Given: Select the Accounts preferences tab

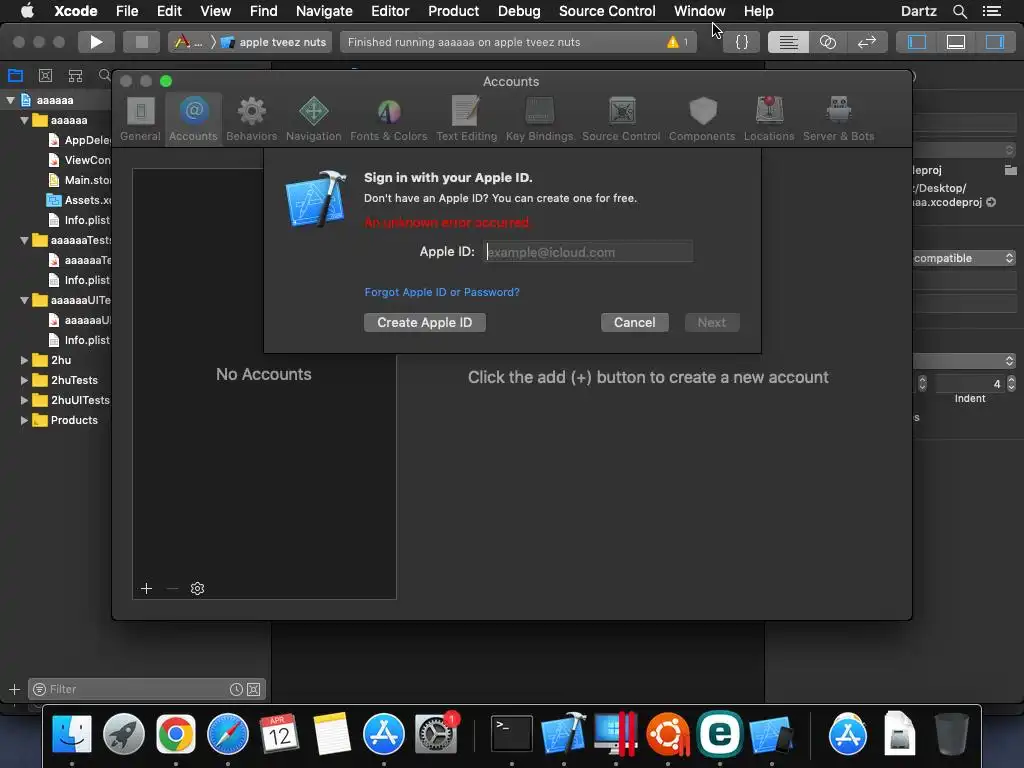Looking at the screenshot, I should pos(193,119).
